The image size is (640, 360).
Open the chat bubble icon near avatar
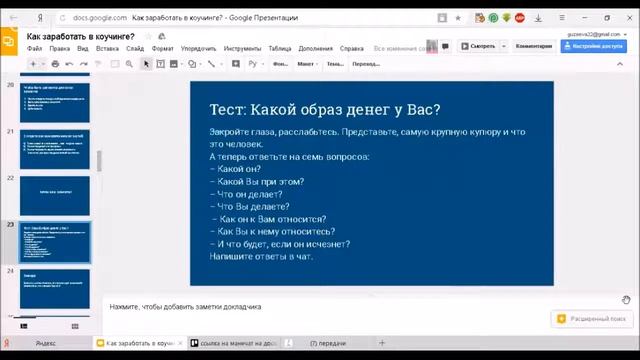click(x=445, y=47)
